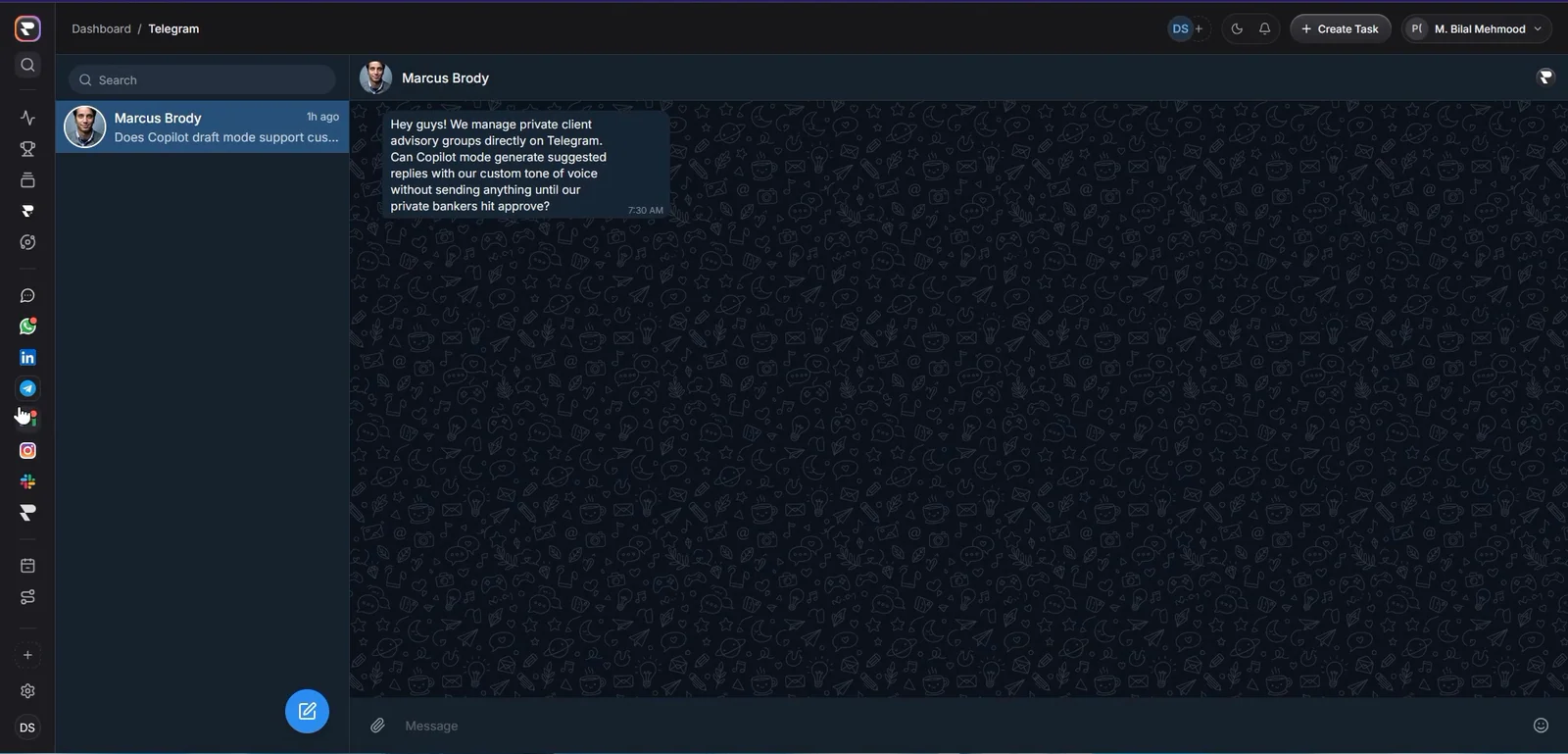
Task: Click the 7:30 AM message timestamp
Action: (x=645, y=211)
